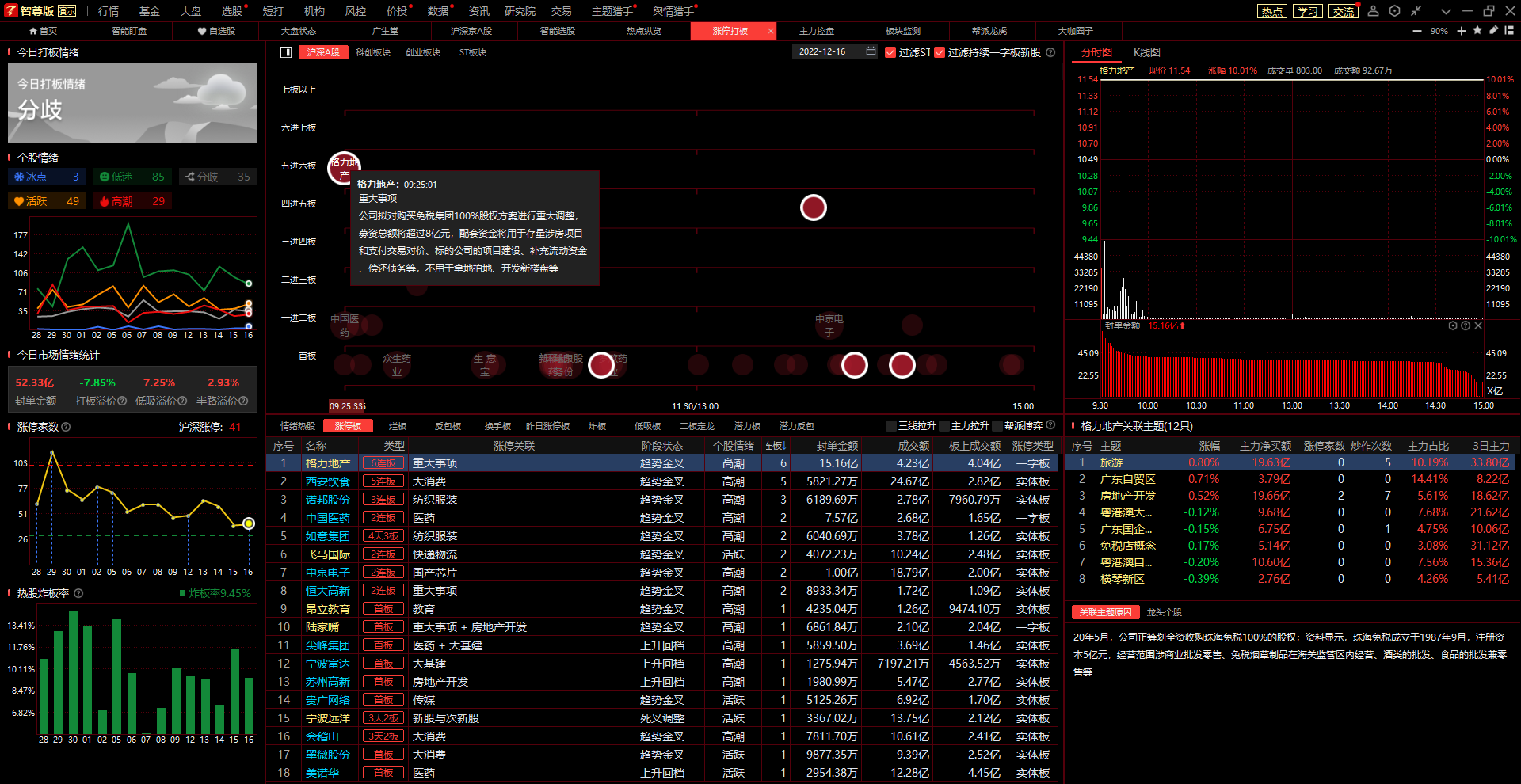Click help icon beside 热股炸板率
This screenshot has width=1521, height=784.
(78, 593)
